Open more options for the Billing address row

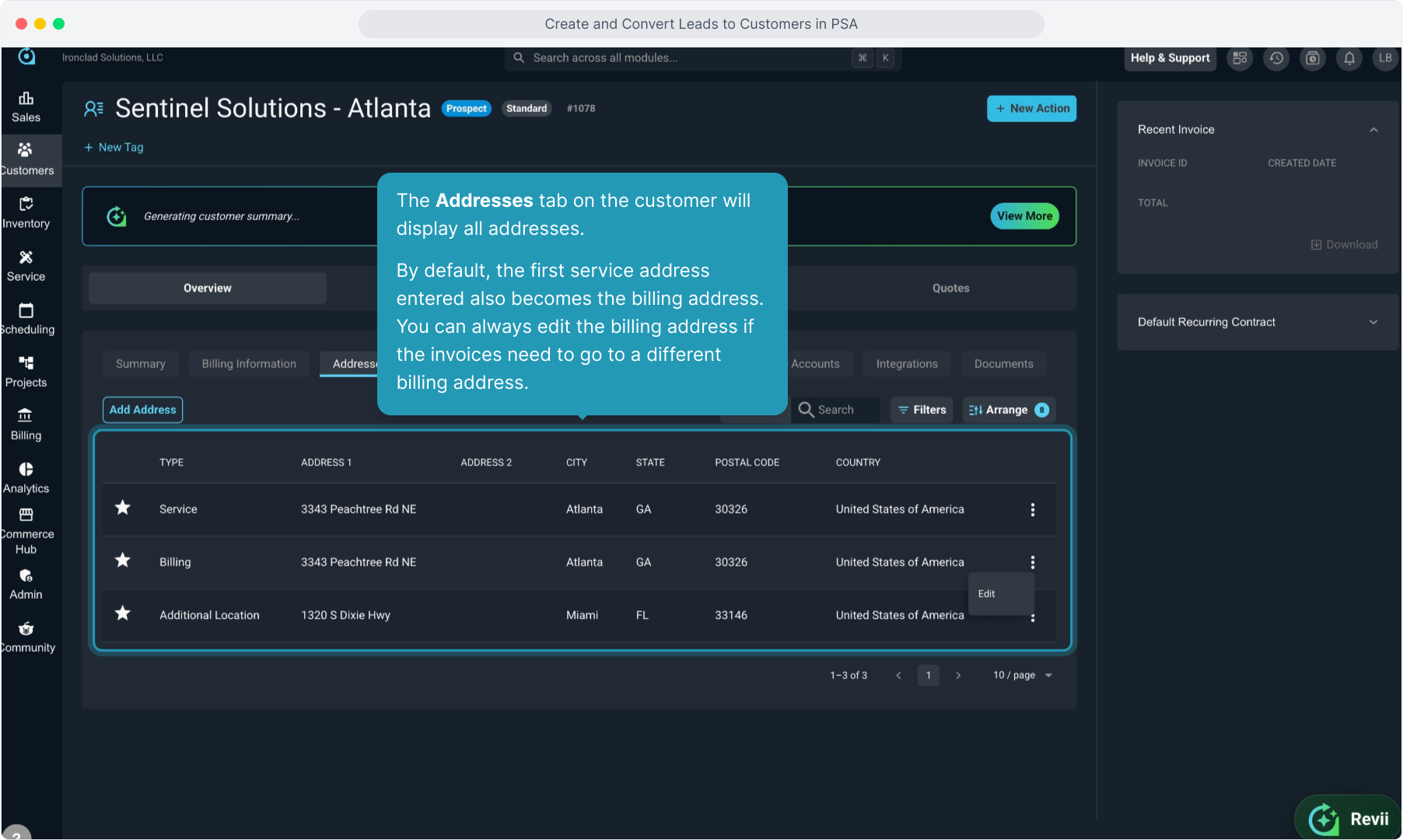click(1033, 562)
